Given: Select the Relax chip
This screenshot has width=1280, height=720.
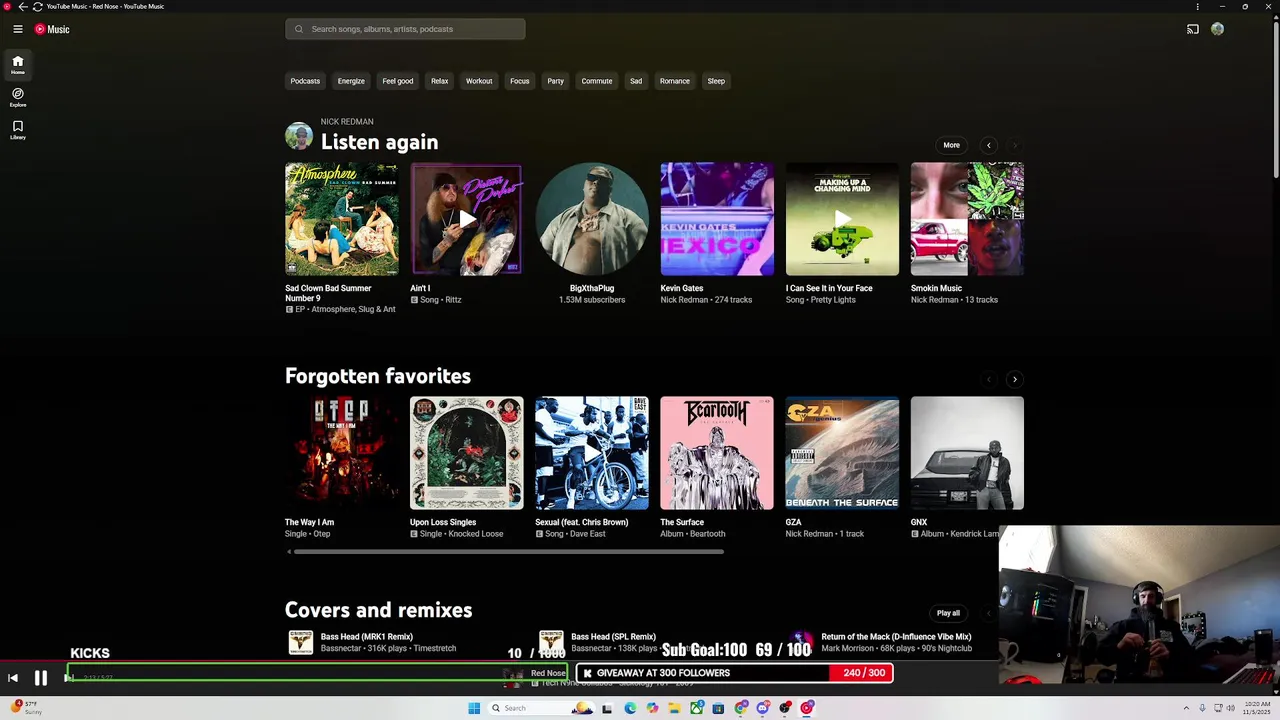Looking at the screenshot, I should pos(439,81).
